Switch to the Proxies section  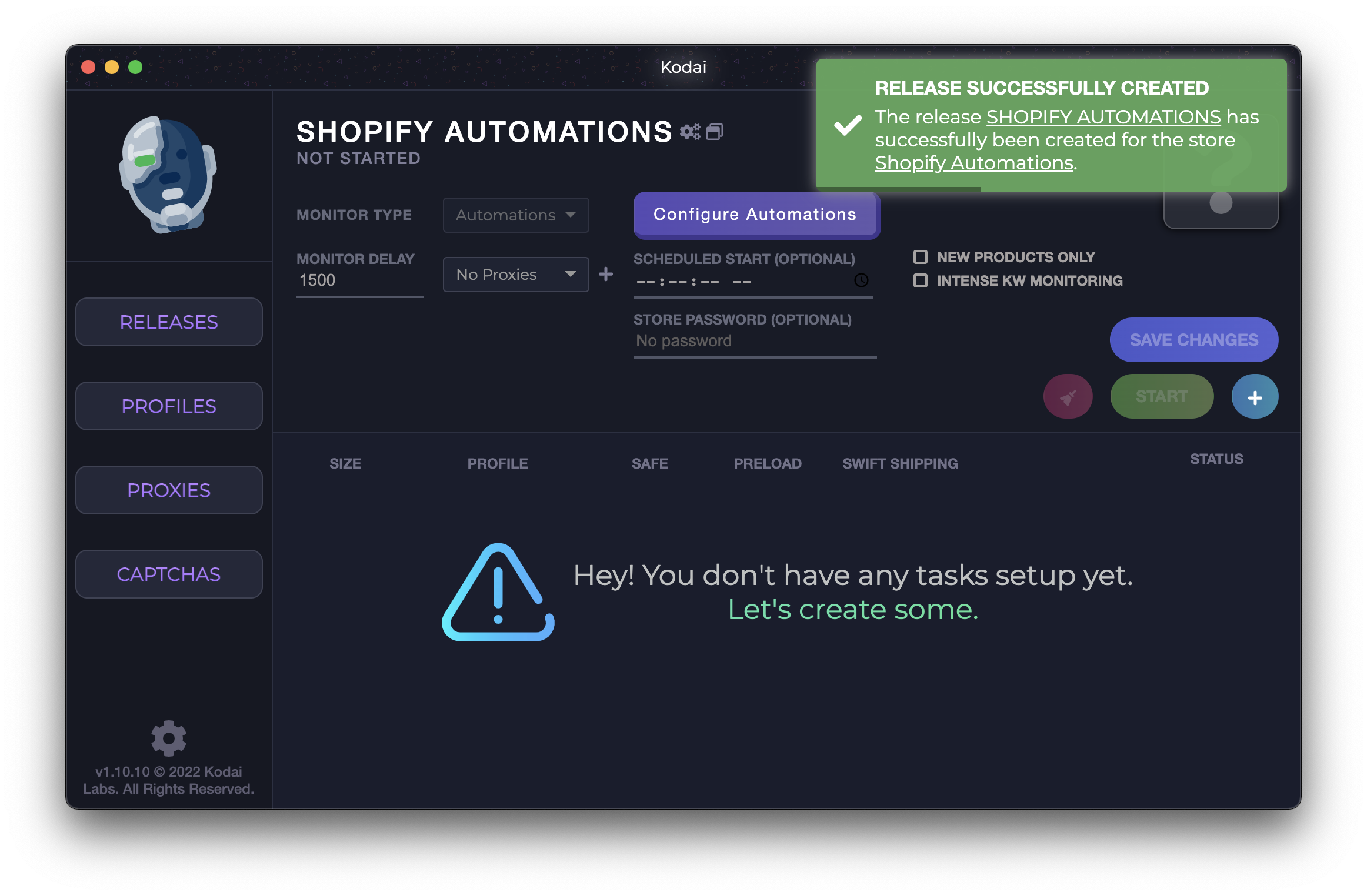pyautogui.click(x=169, y=490)
